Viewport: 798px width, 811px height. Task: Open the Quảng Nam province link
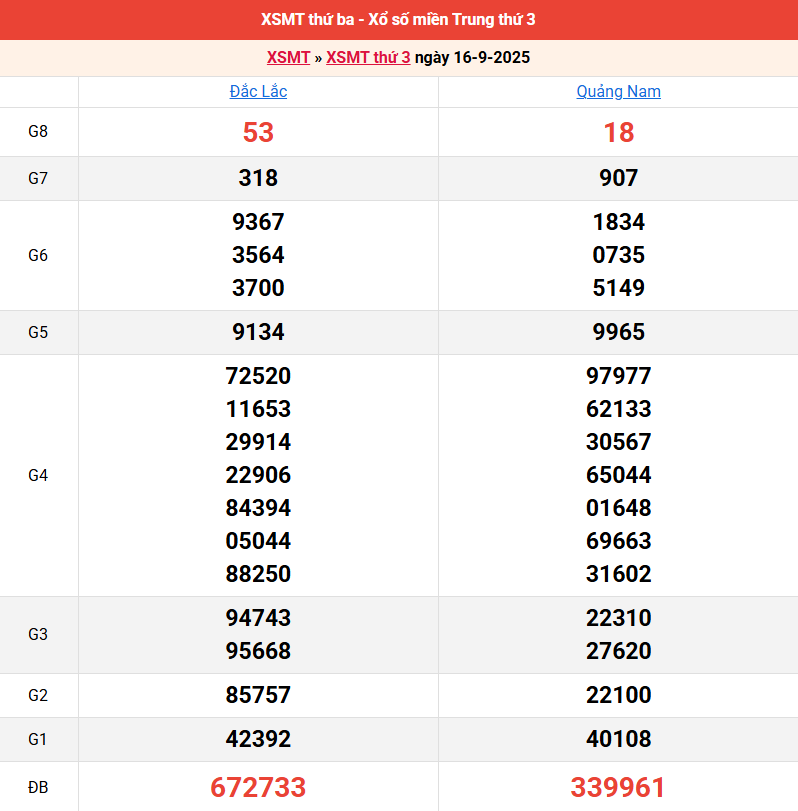618,92
